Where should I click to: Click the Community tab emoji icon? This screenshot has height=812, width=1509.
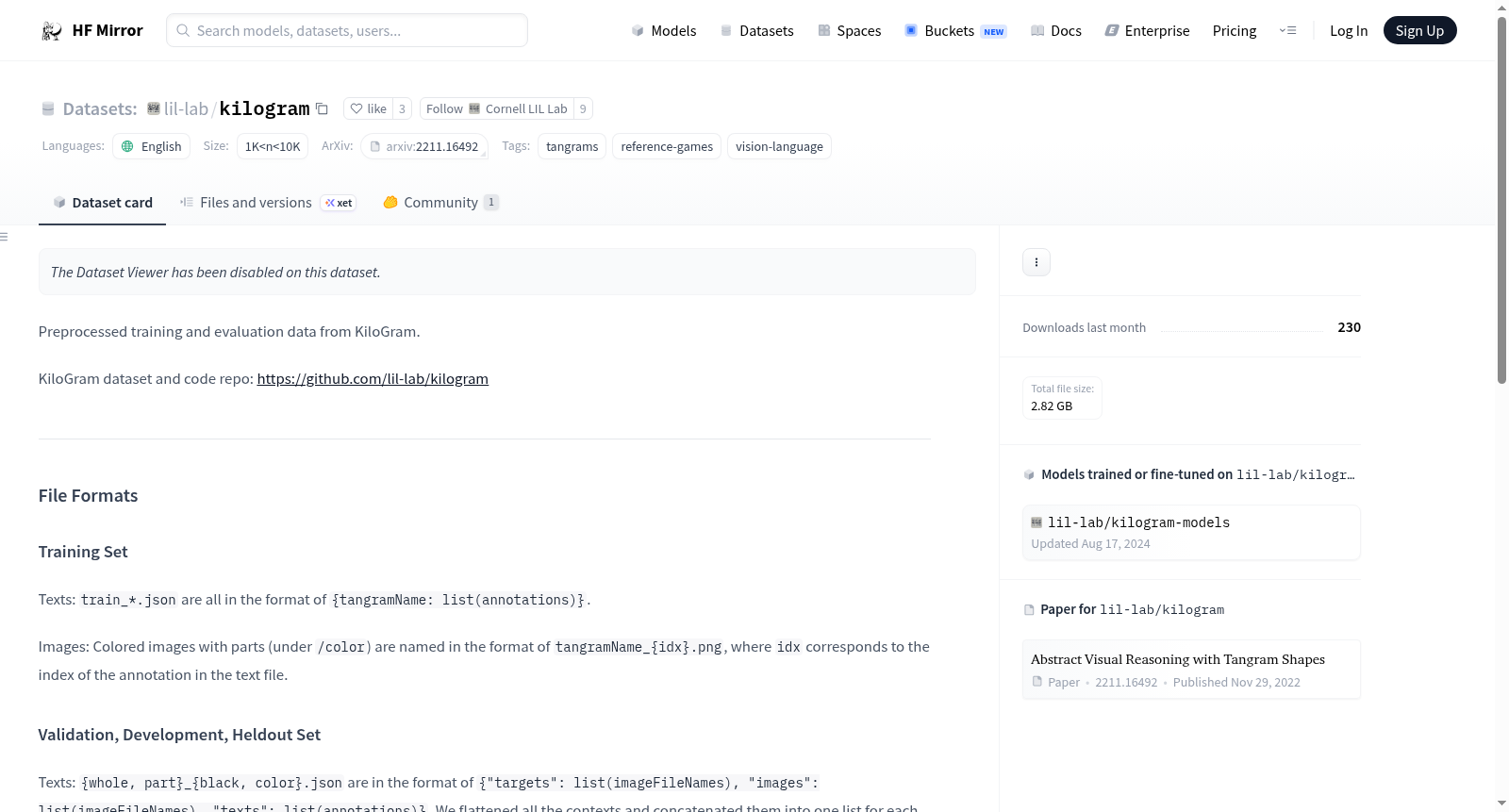point(390,202)
